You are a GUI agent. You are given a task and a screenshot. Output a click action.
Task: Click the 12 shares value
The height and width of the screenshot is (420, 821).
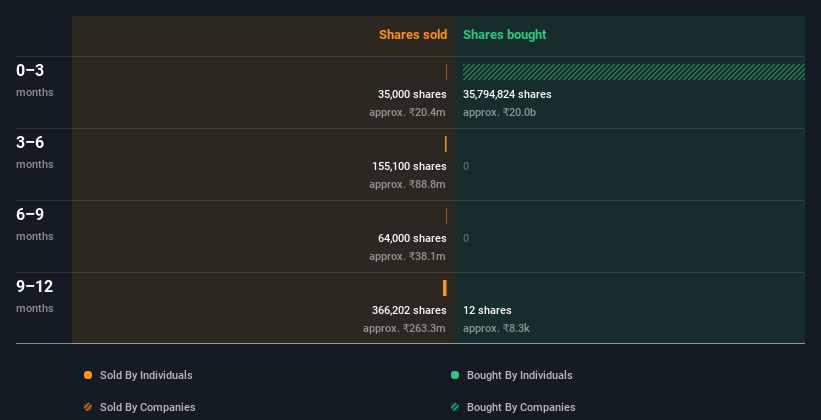tap(487, 310)
